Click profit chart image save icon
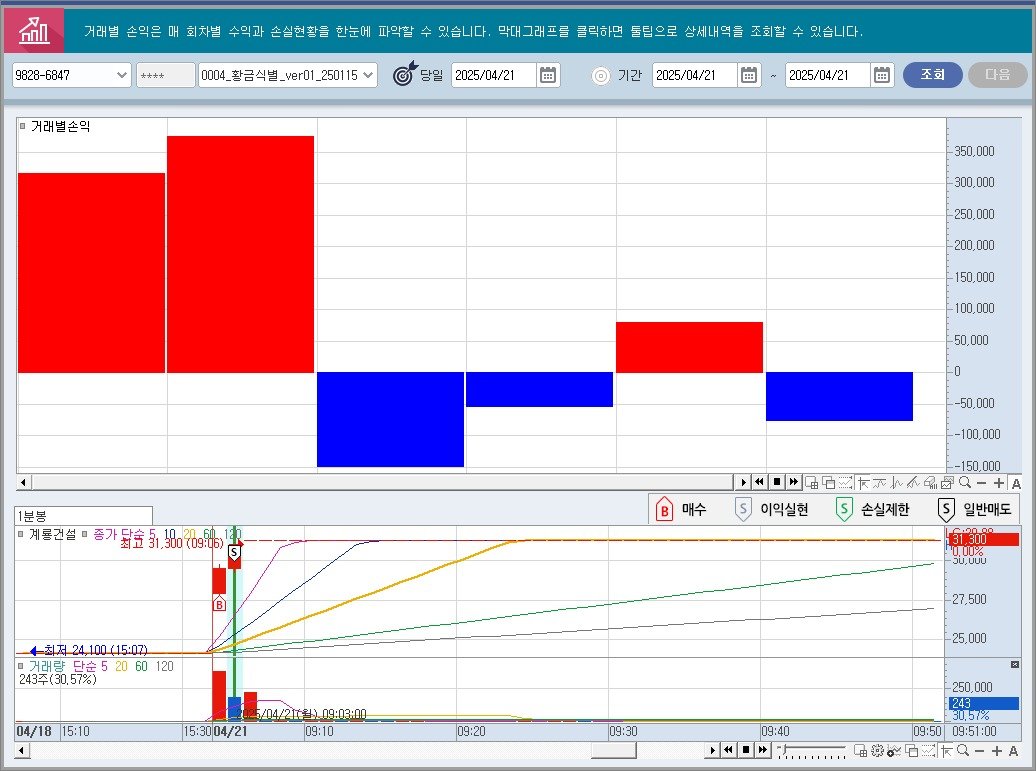 tap(947, 482)
